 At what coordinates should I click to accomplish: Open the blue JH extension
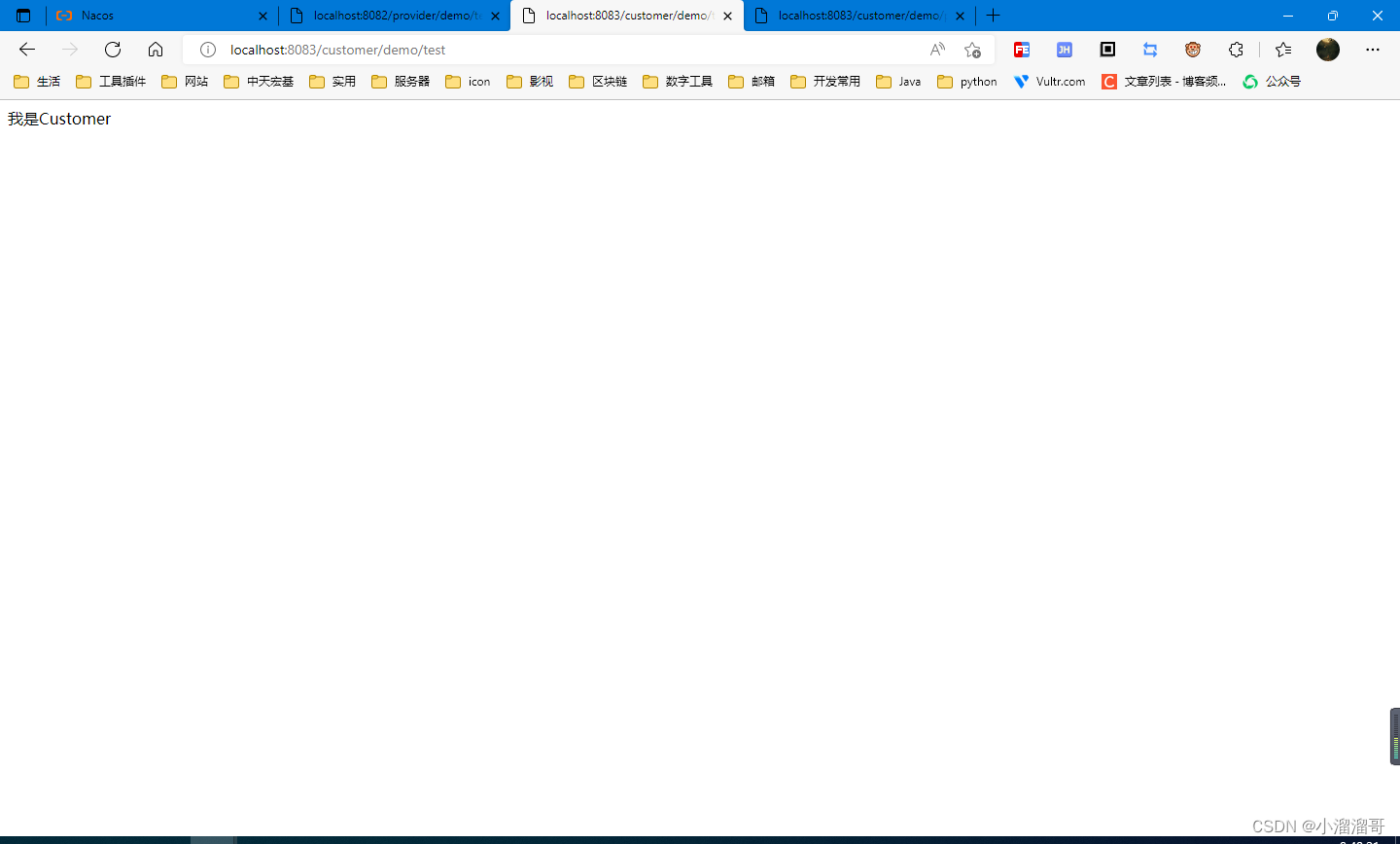click(x=1065, y=50)
